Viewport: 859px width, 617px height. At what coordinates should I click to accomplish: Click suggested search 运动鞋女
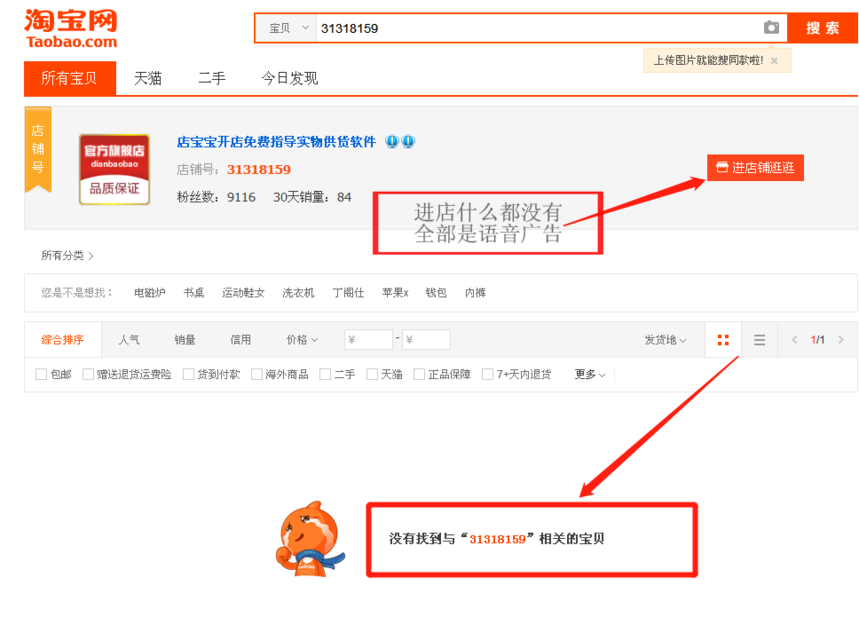pyautogui.click(x=243, y=293)
